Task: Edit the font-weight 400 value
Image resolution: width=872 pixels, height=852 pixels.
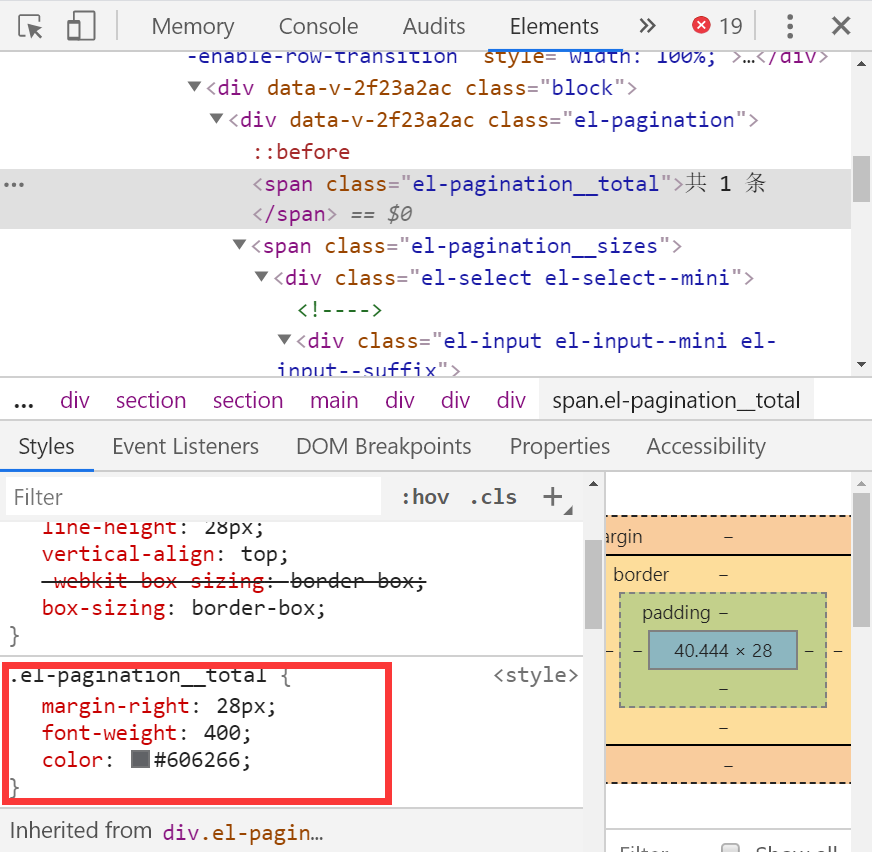Action: point(222,733)
